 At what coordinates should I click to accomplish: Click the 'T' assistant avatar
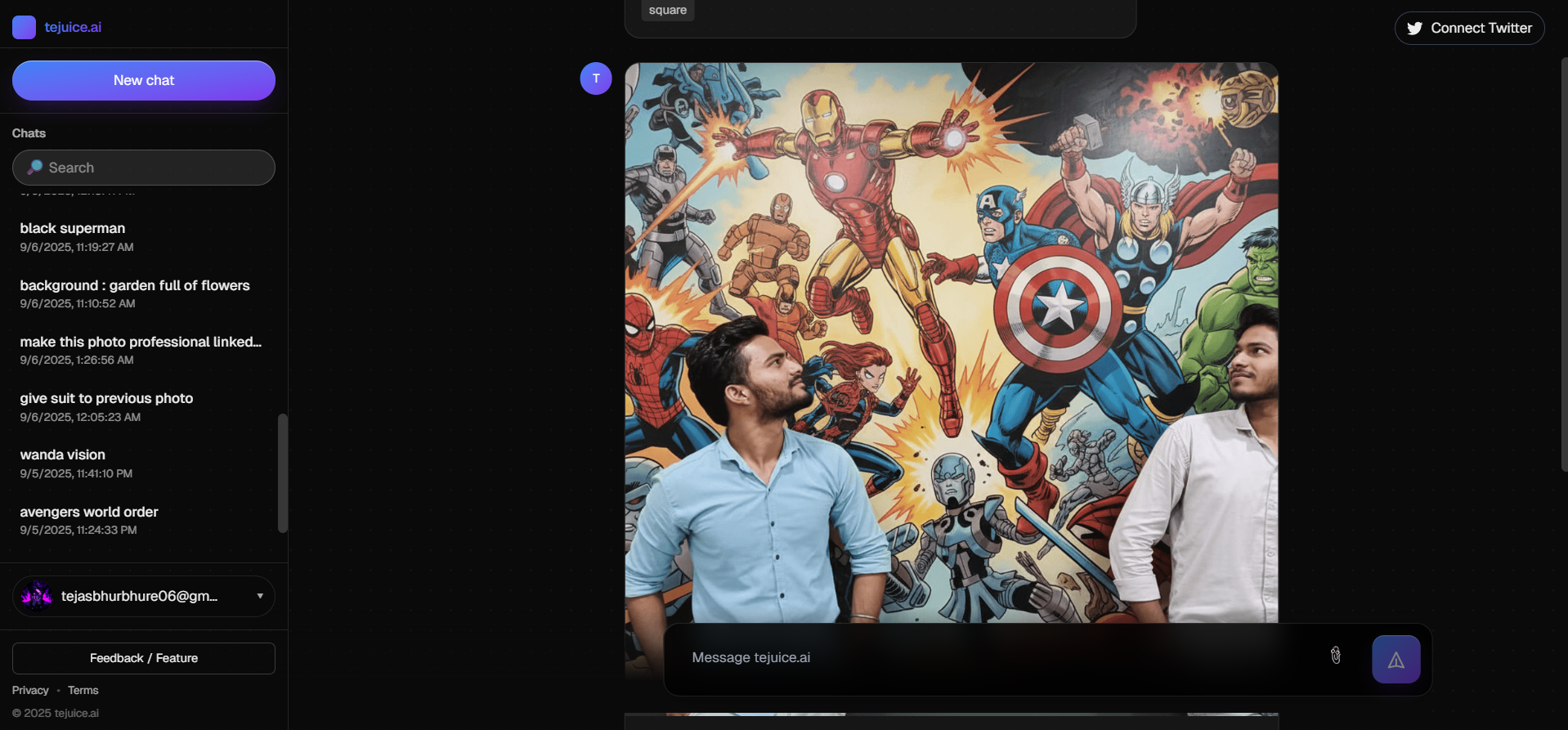(x=596, y=78)
